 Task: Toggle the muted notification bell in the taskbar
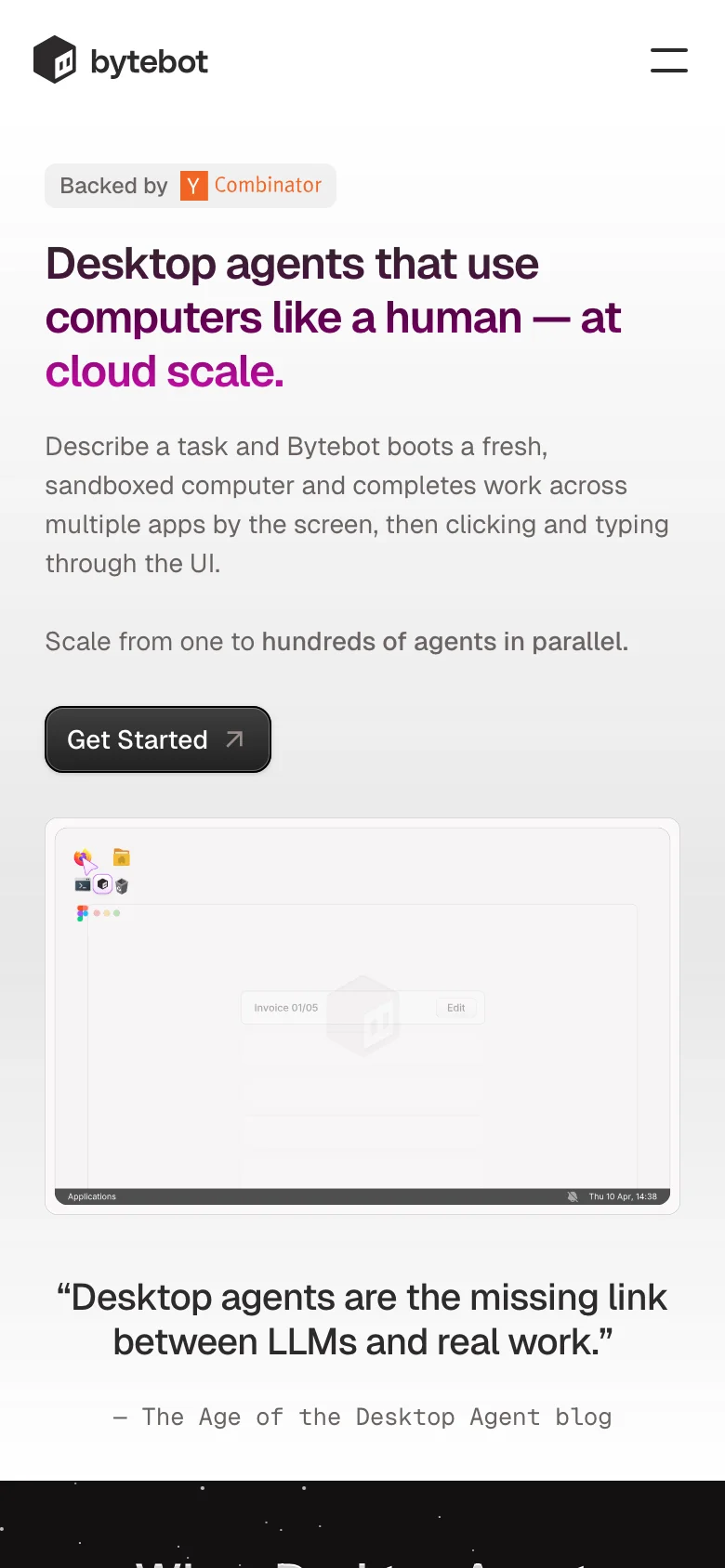click(x=573, y=1196)
